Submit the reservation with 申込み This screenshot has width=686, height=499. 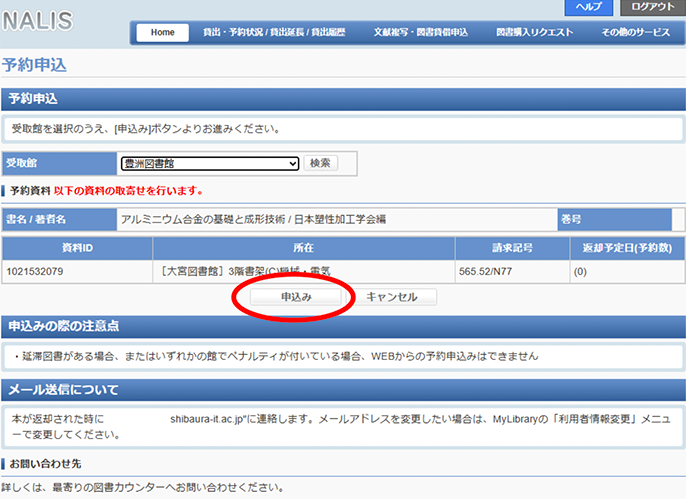pos(296,297)
